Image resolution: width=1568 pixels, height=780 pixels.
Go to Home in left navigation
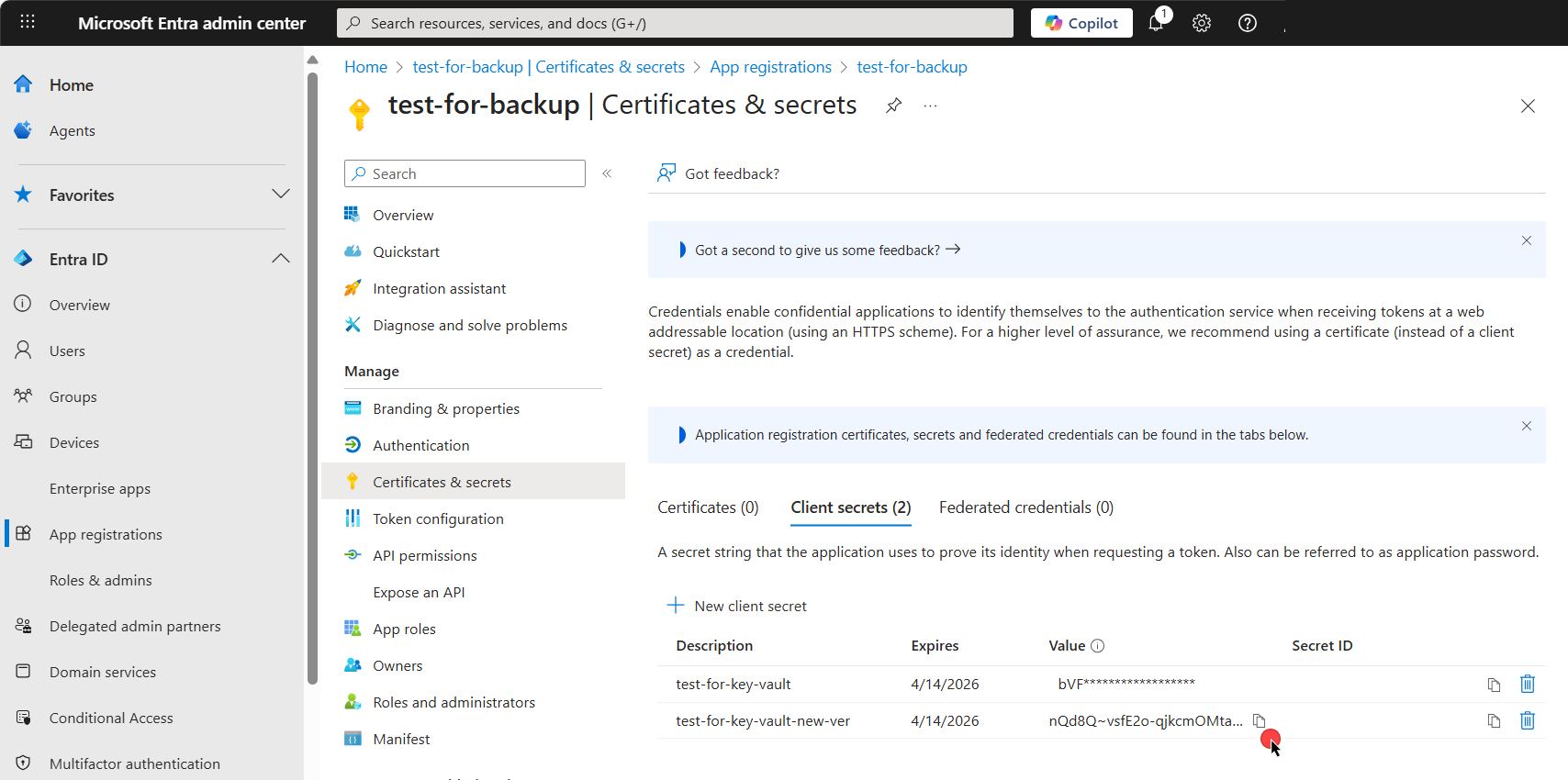pos(72,85)
